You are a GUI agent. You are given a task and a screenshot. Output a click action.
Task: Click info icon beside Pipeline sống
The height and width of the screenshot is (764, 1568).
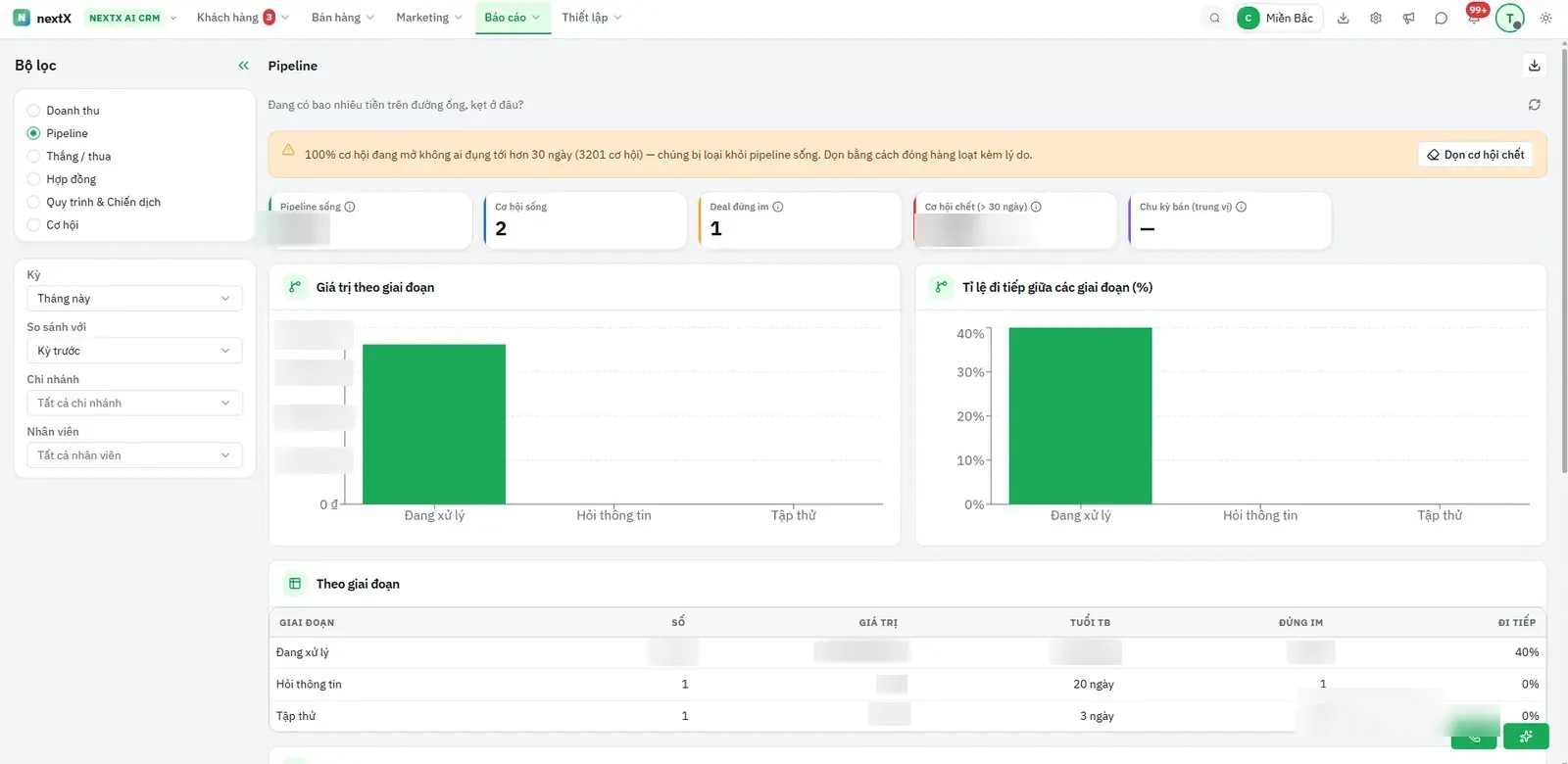pos(350,207)
